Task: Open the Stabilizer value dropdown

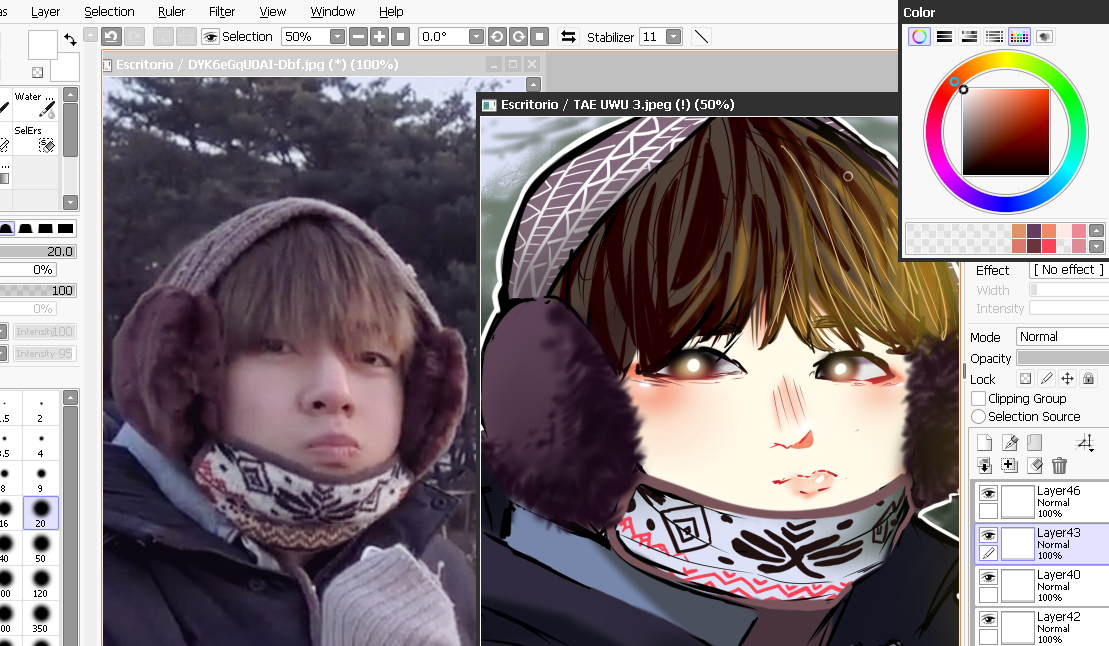Action: pyautogui.click(x=673, y=37)
